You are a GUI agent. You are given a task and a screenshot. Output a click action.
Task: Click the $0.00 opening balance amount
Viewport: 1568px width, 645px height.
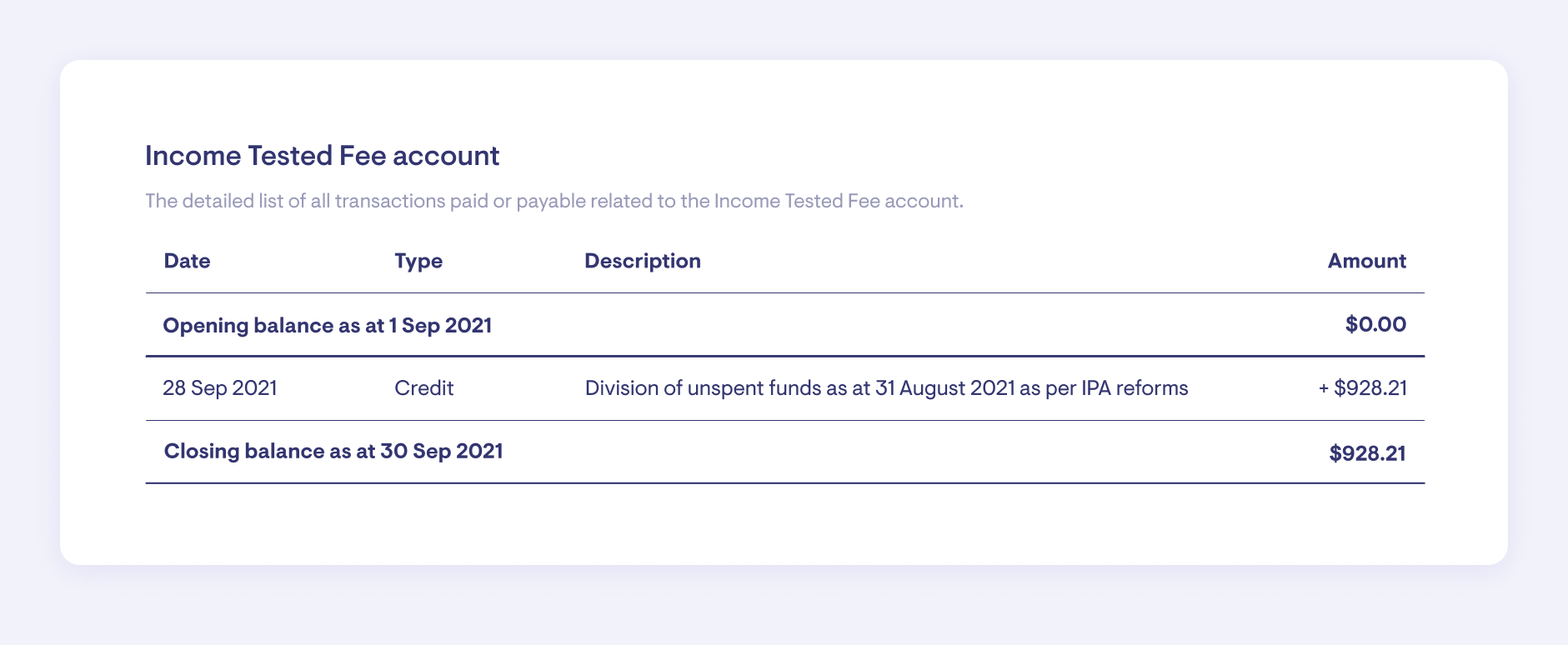pos(1375,325)
